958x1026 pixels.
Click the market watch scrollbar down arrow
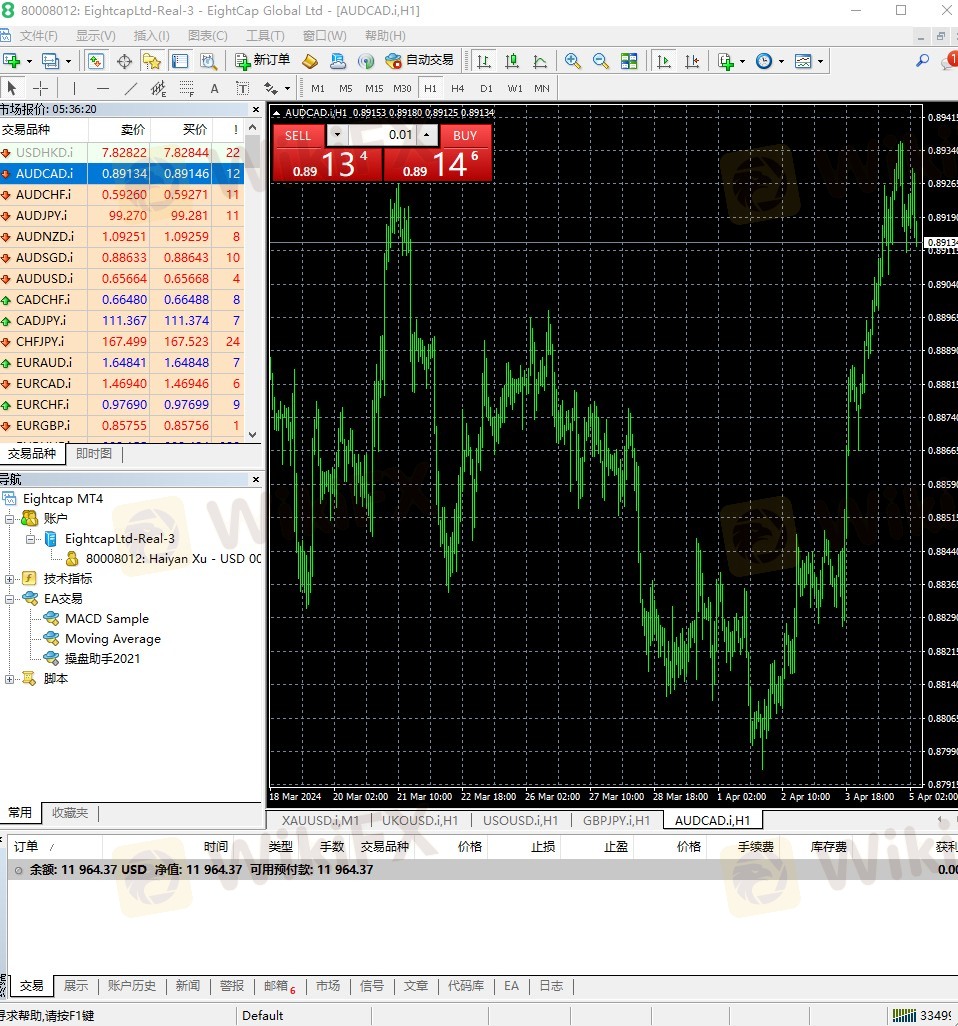(x=253, y=434)
